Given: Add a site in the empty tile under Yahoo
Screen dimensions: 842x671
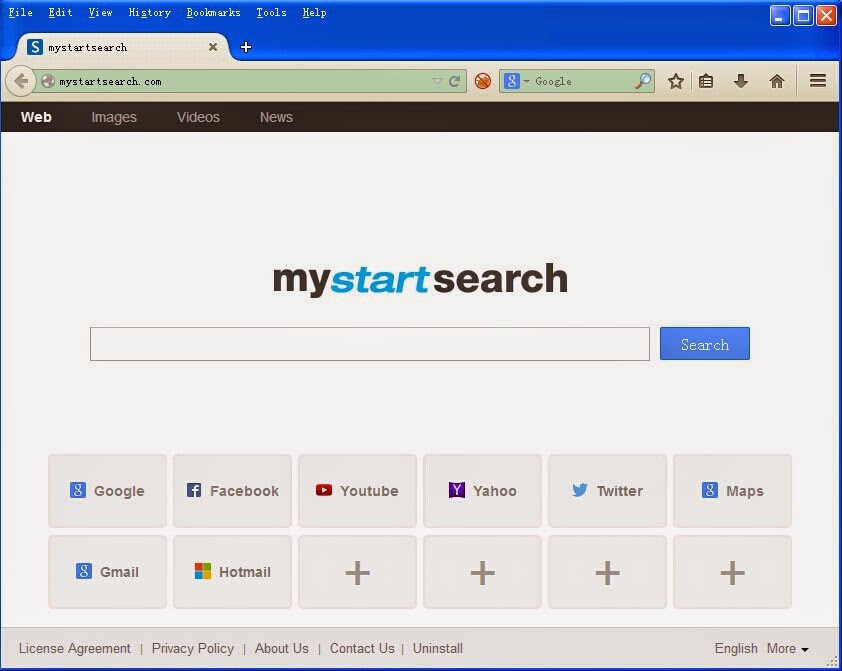Looking at the screenshot, I should [x=482, y=572].
